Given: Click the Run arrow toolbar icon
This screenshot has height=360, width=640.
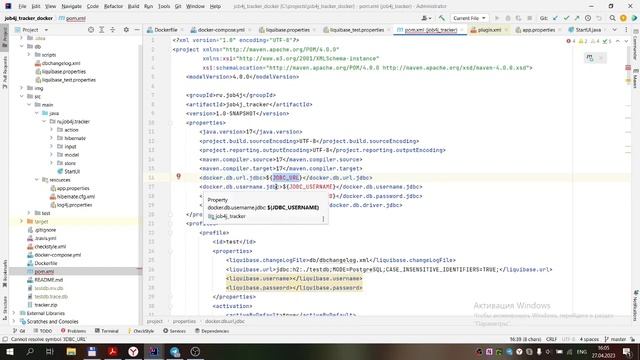Looking at the screenshot, I should 497,18.
